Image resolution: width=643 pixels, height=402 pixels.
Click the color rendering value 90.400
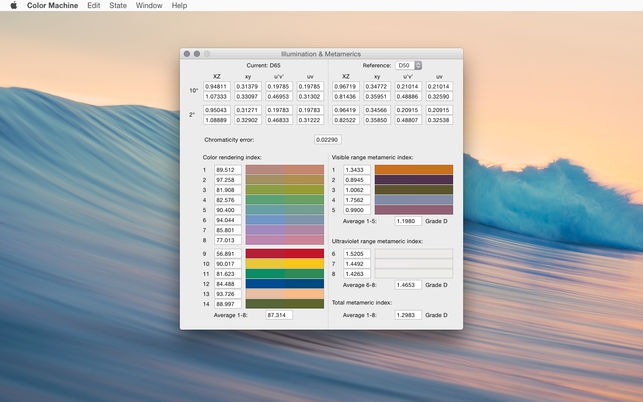point(228,210)
